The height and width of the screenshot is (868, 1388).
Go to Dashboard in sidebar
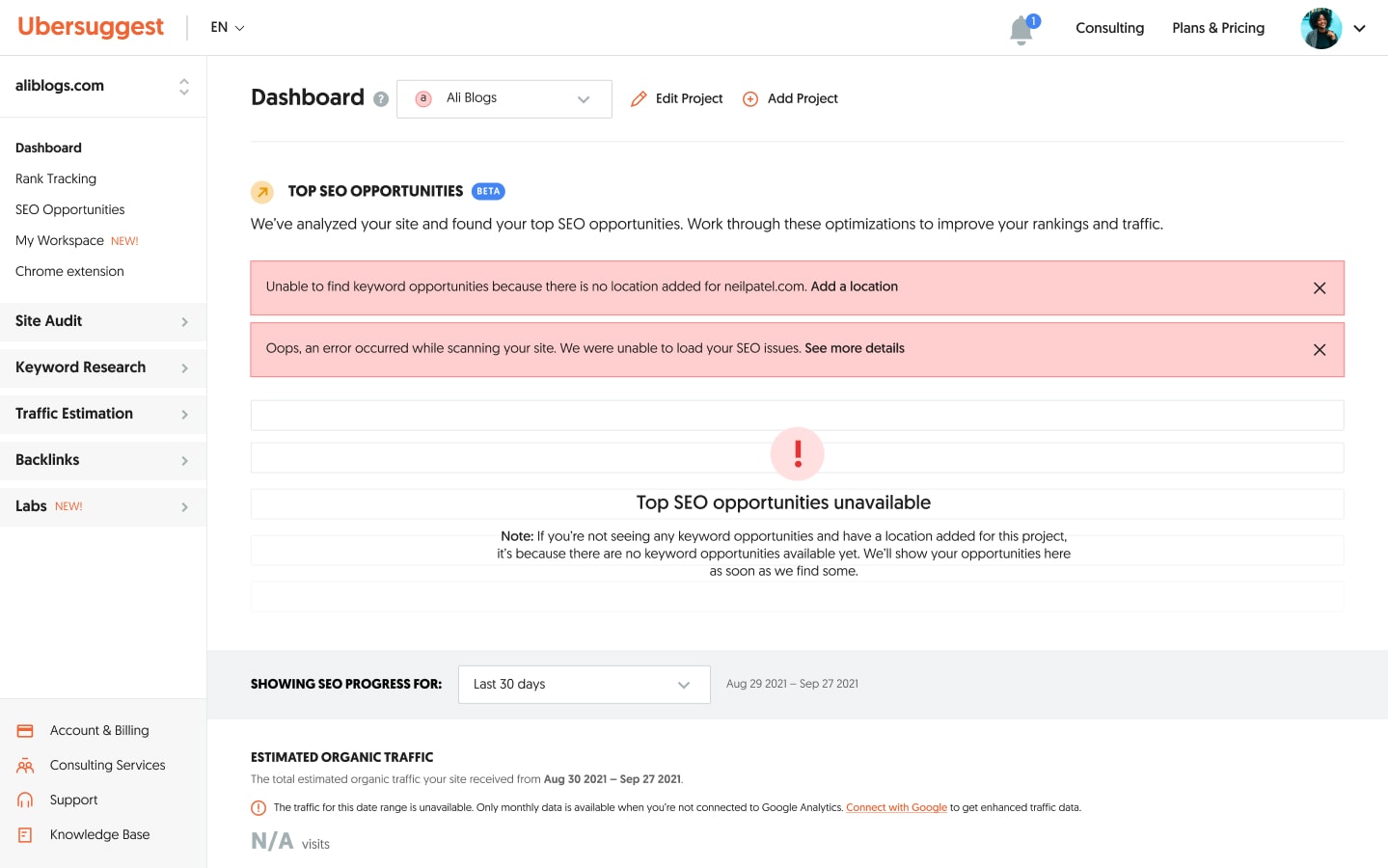48,148
